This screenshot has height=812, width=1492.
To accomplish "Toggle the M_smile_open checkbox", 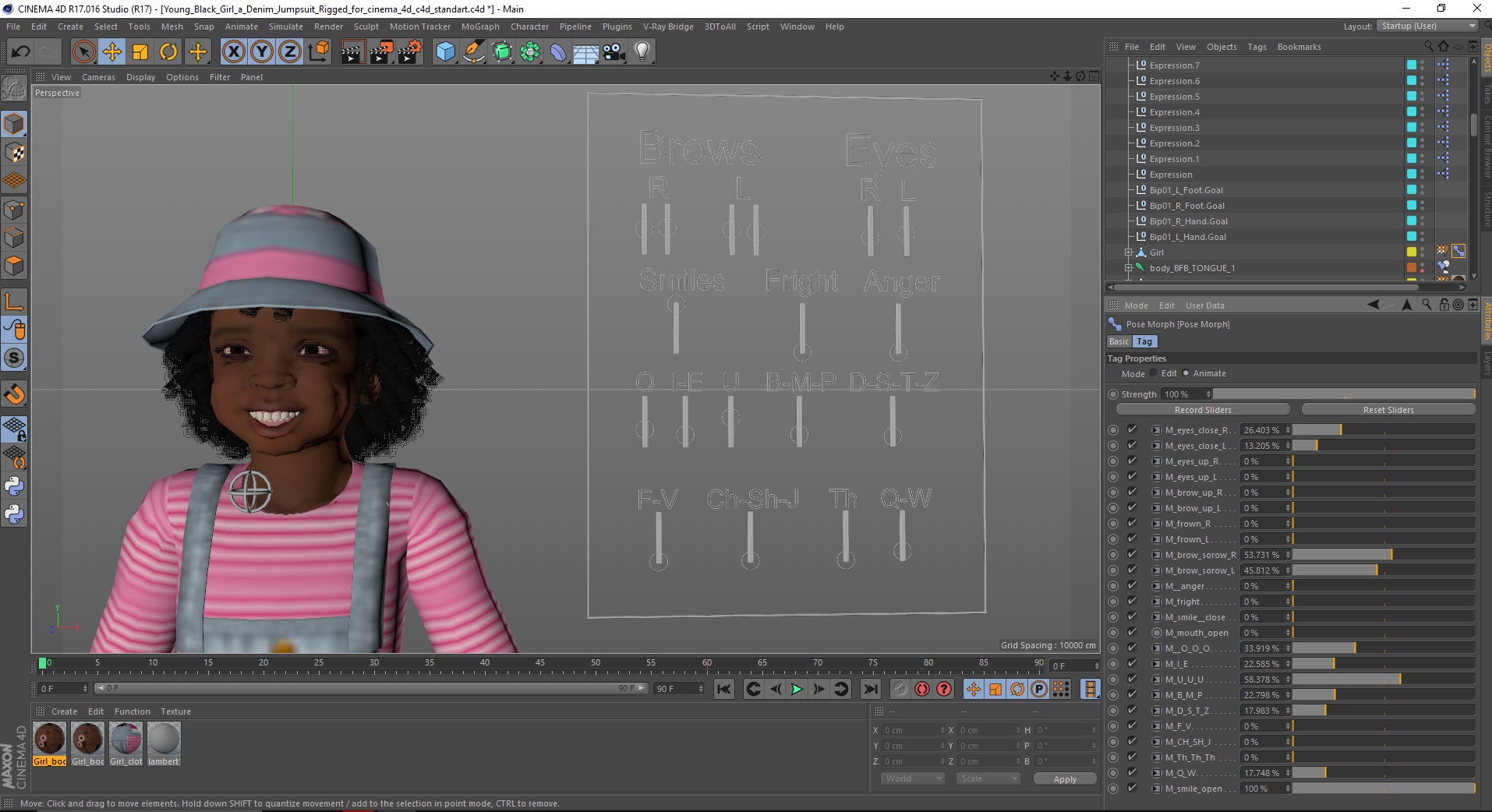I will click(x=1132, y=788).
